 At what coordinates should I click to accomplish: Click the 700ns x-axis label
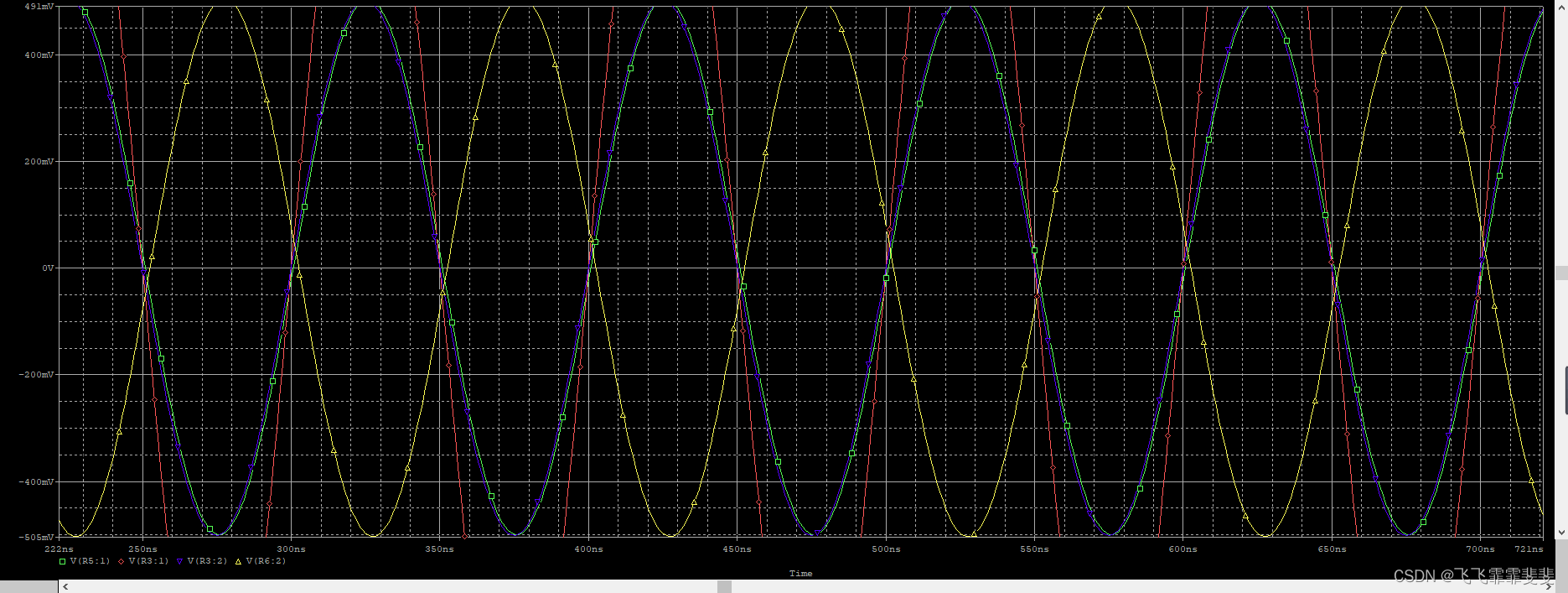coord(1480,549)
